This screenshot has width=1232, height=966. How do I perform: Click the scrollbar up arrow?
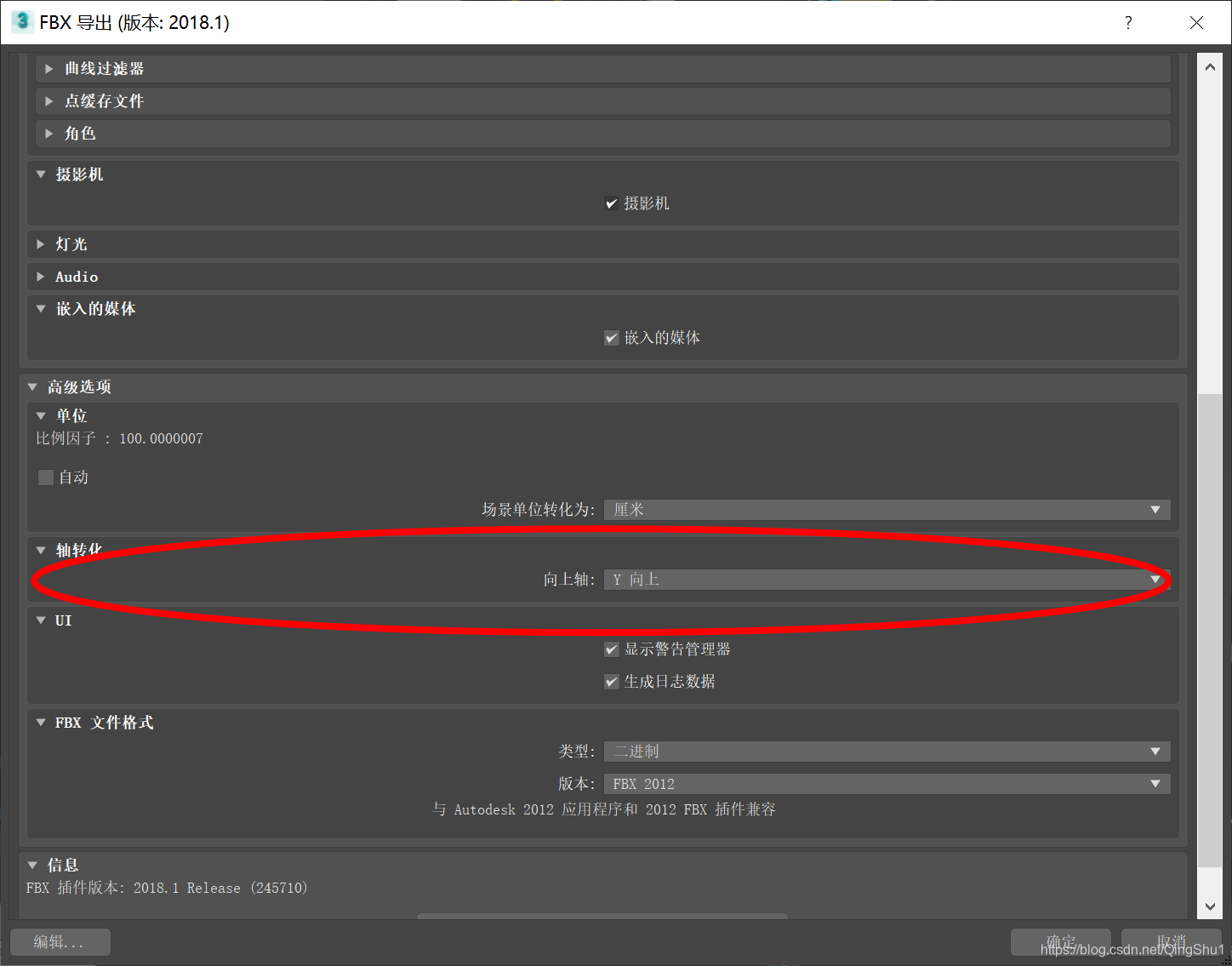pos(1210,66)
